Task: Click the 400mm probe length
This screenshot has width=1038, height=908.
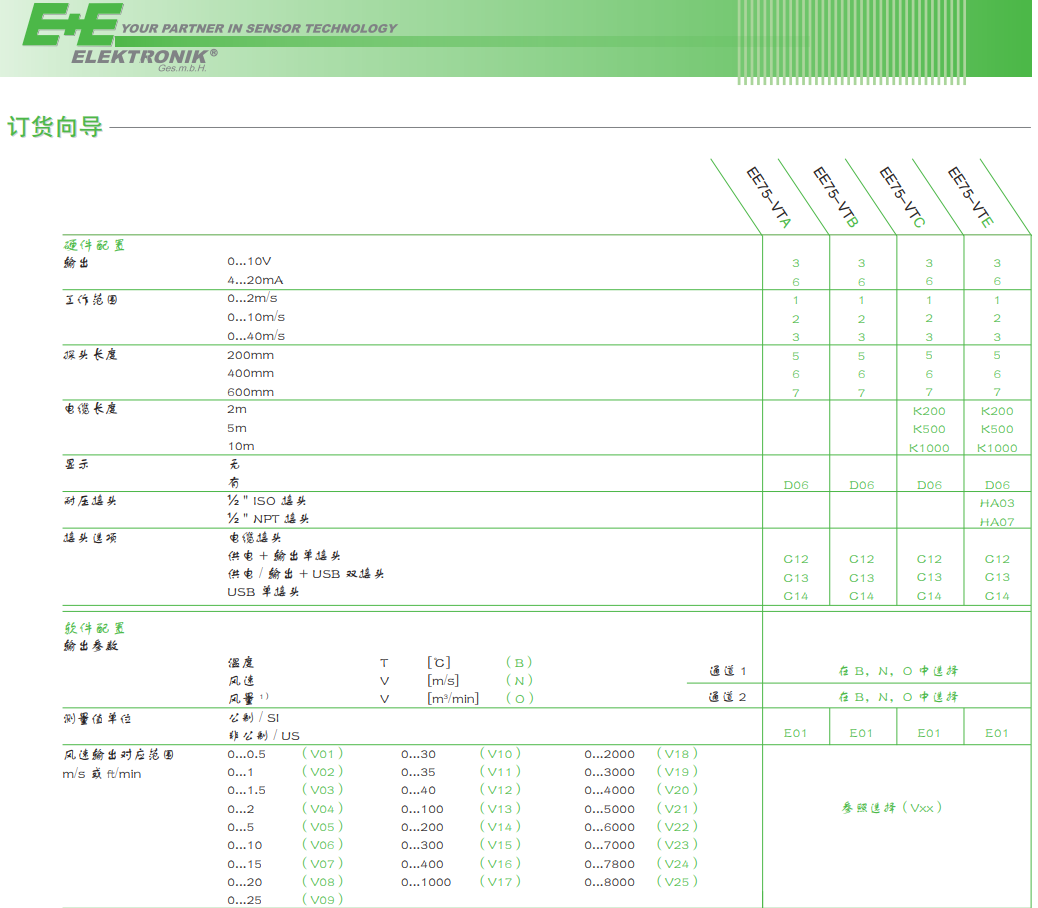Action: pyautogui.click(x=250, y=373)
